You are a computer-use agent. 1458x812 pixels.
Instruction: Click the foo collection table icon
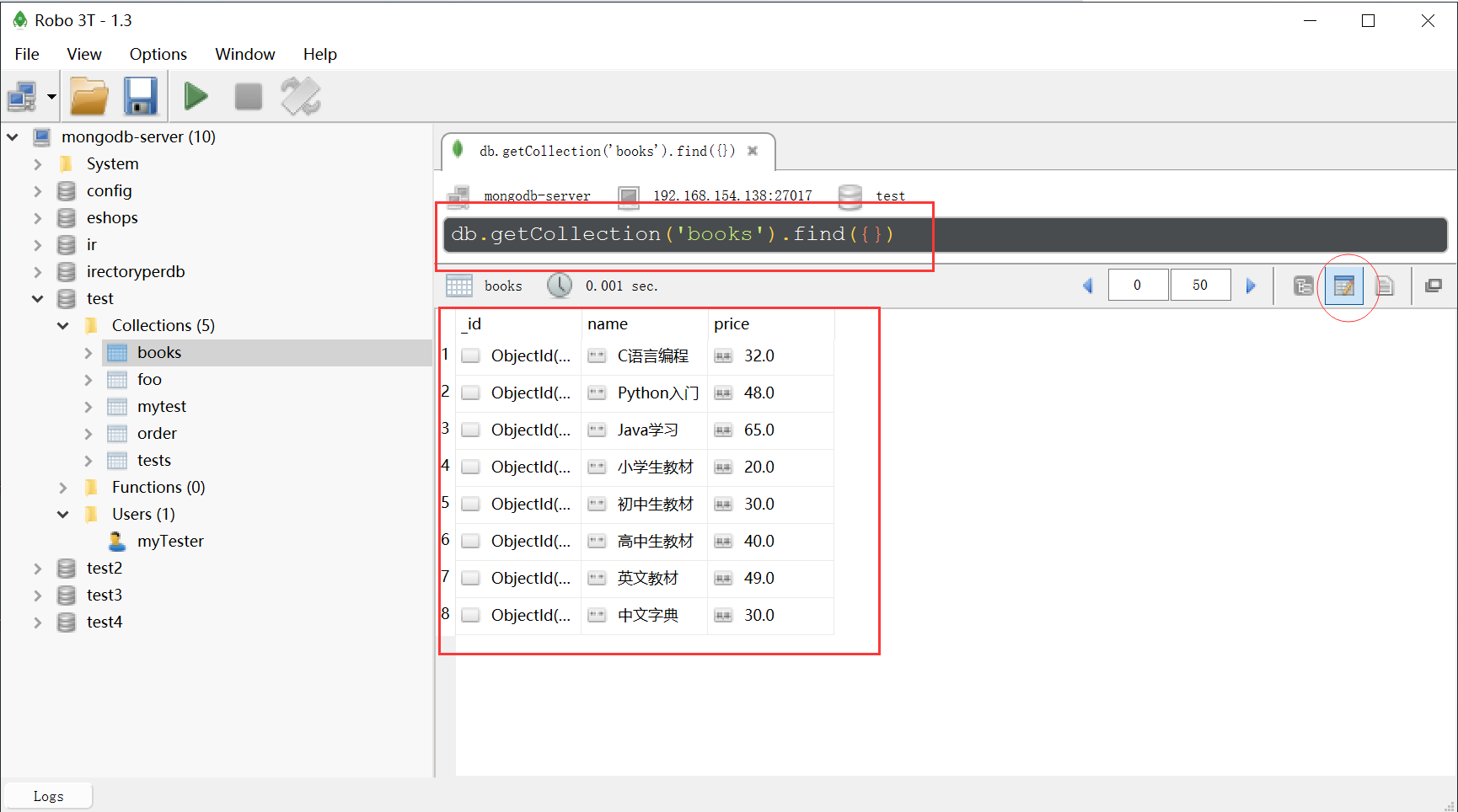click(x=117, y=379)
